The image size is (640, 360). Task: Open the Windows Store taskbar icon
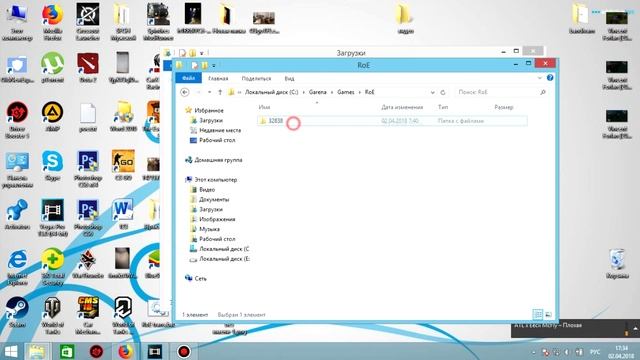coord(67,351)
